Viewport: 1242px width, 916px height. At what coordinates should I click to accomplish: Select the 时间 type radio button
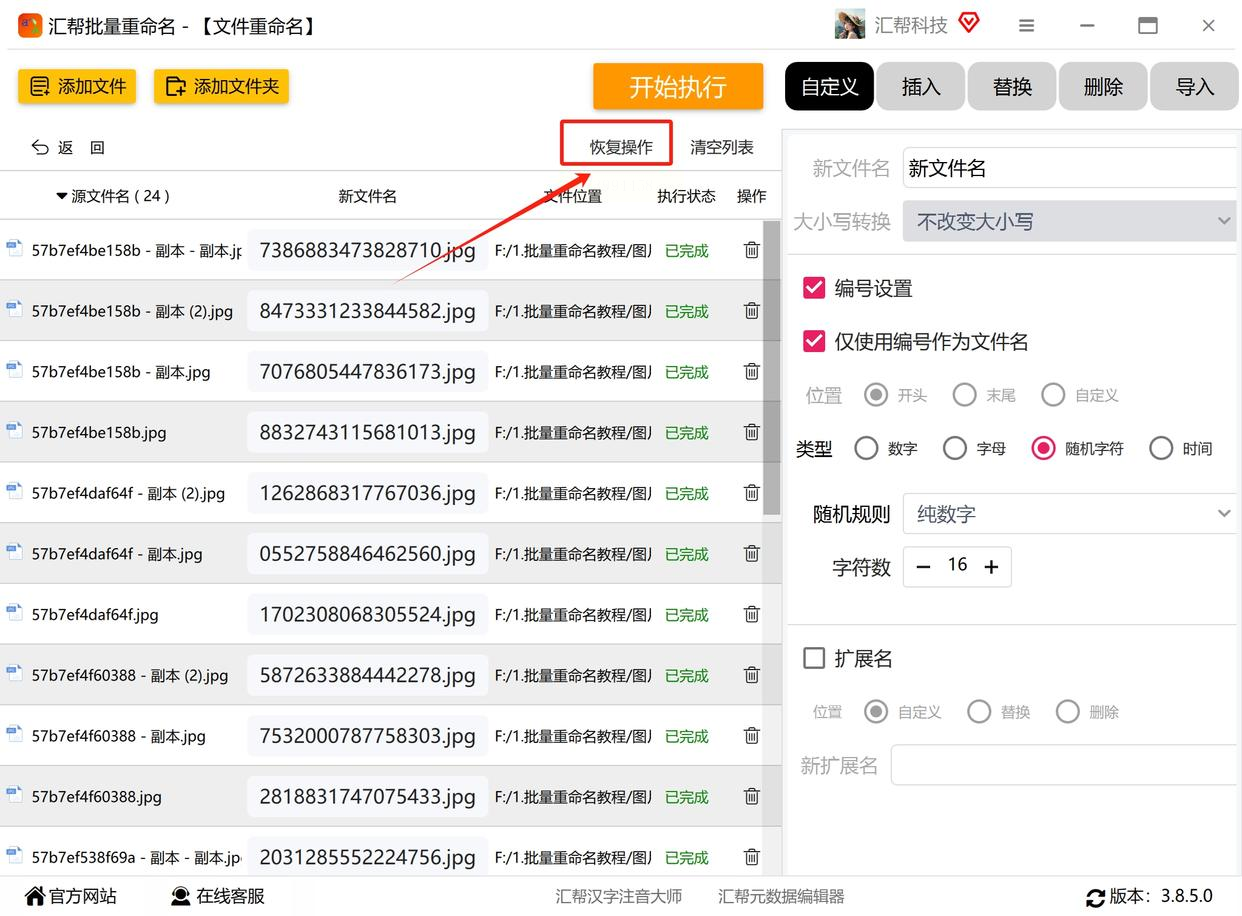[1161, 448]
